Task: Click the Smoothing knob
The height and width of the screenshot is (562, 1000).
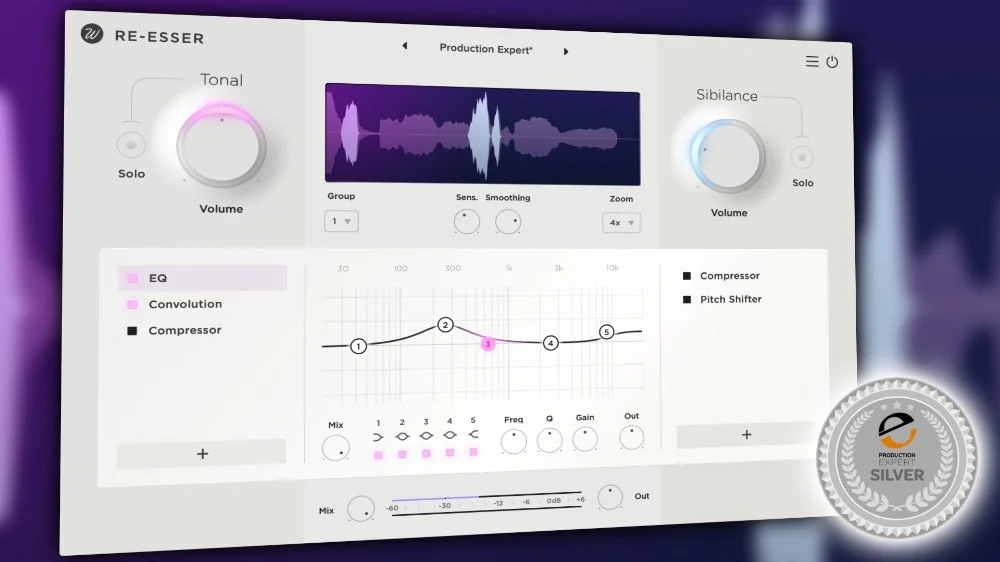Action: click(508, 222)
